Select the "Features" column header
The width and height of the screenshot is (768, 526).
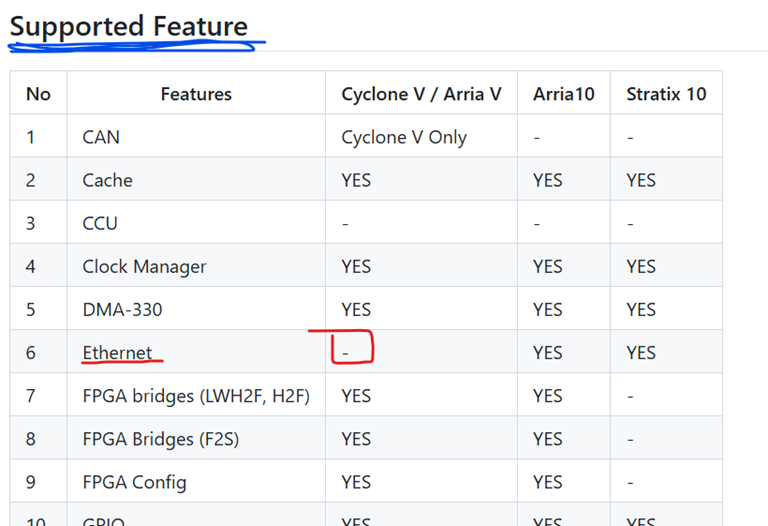[196, 94]
